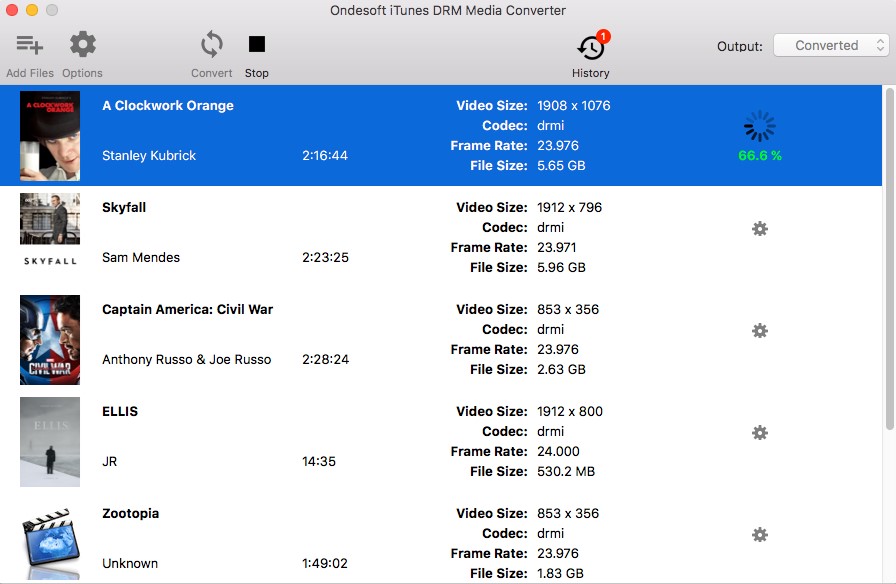Open the History panel

590,48
